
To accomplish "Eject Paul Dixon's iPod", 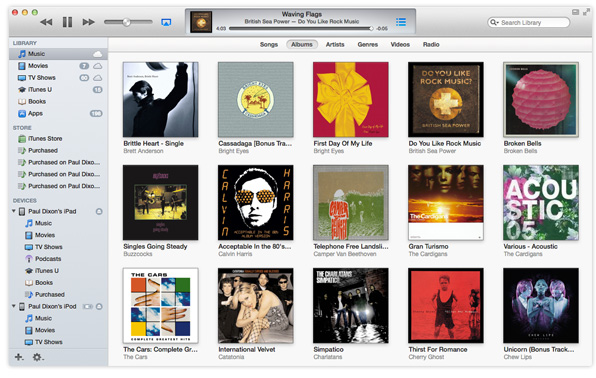I will click(x=99, y=306).
